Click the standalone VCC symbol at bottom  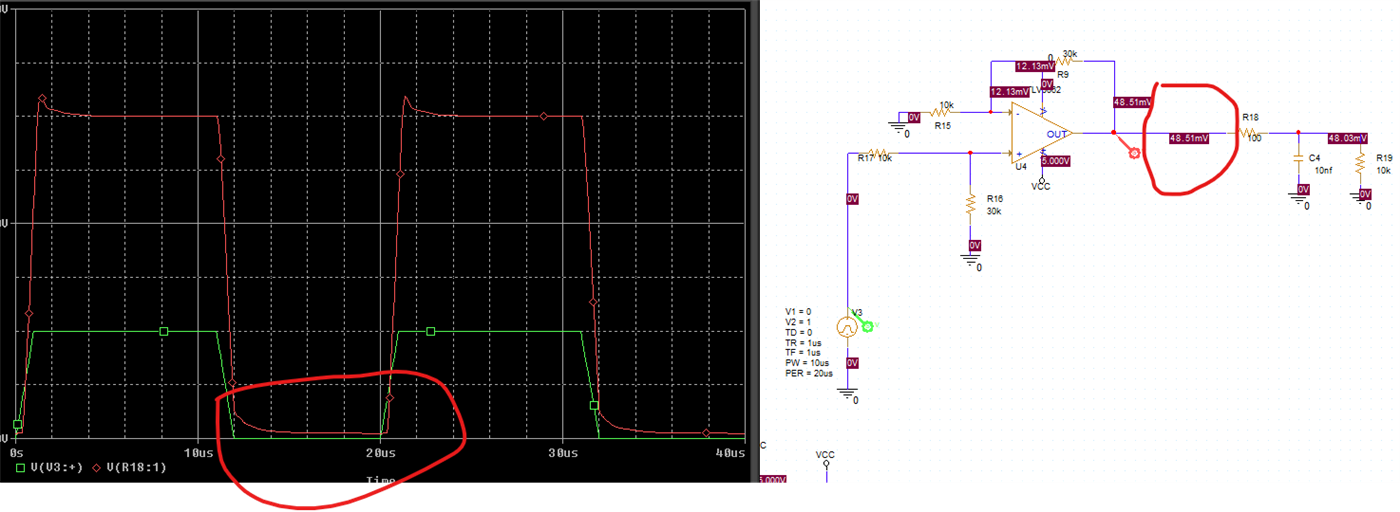coord(825,461)
